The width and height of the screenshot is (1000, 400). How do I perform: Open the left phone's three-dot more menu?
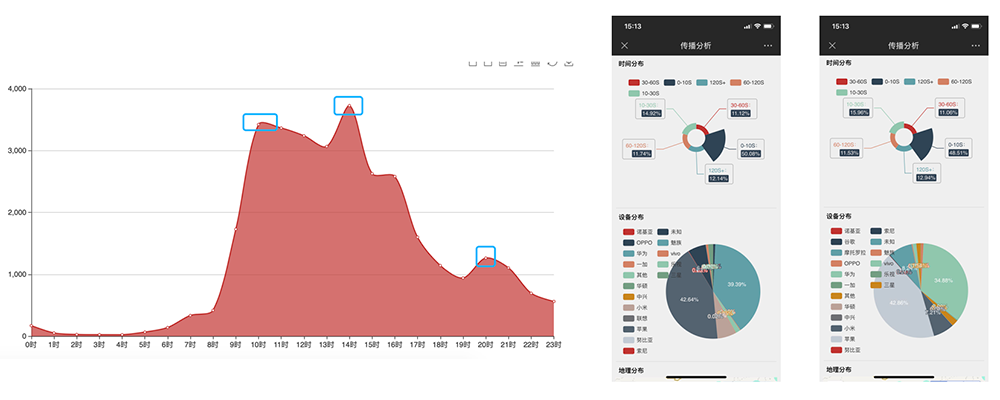[768, 46]
